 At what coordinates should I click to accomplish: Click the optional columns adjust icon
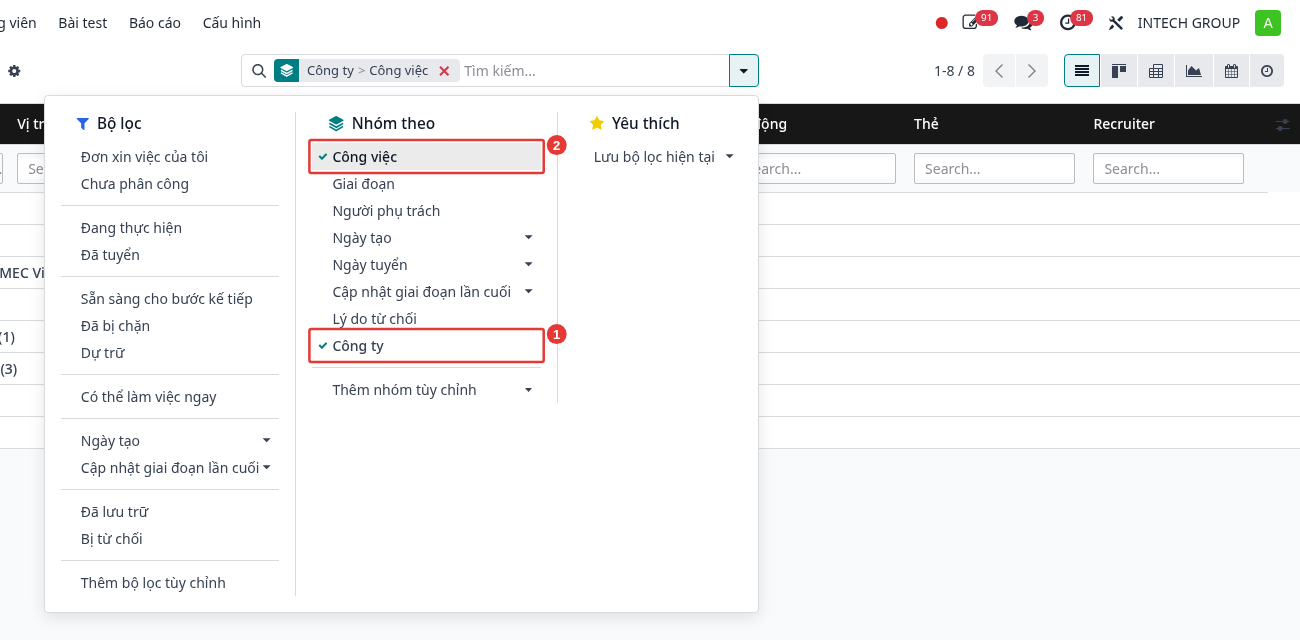(1283, 125)
